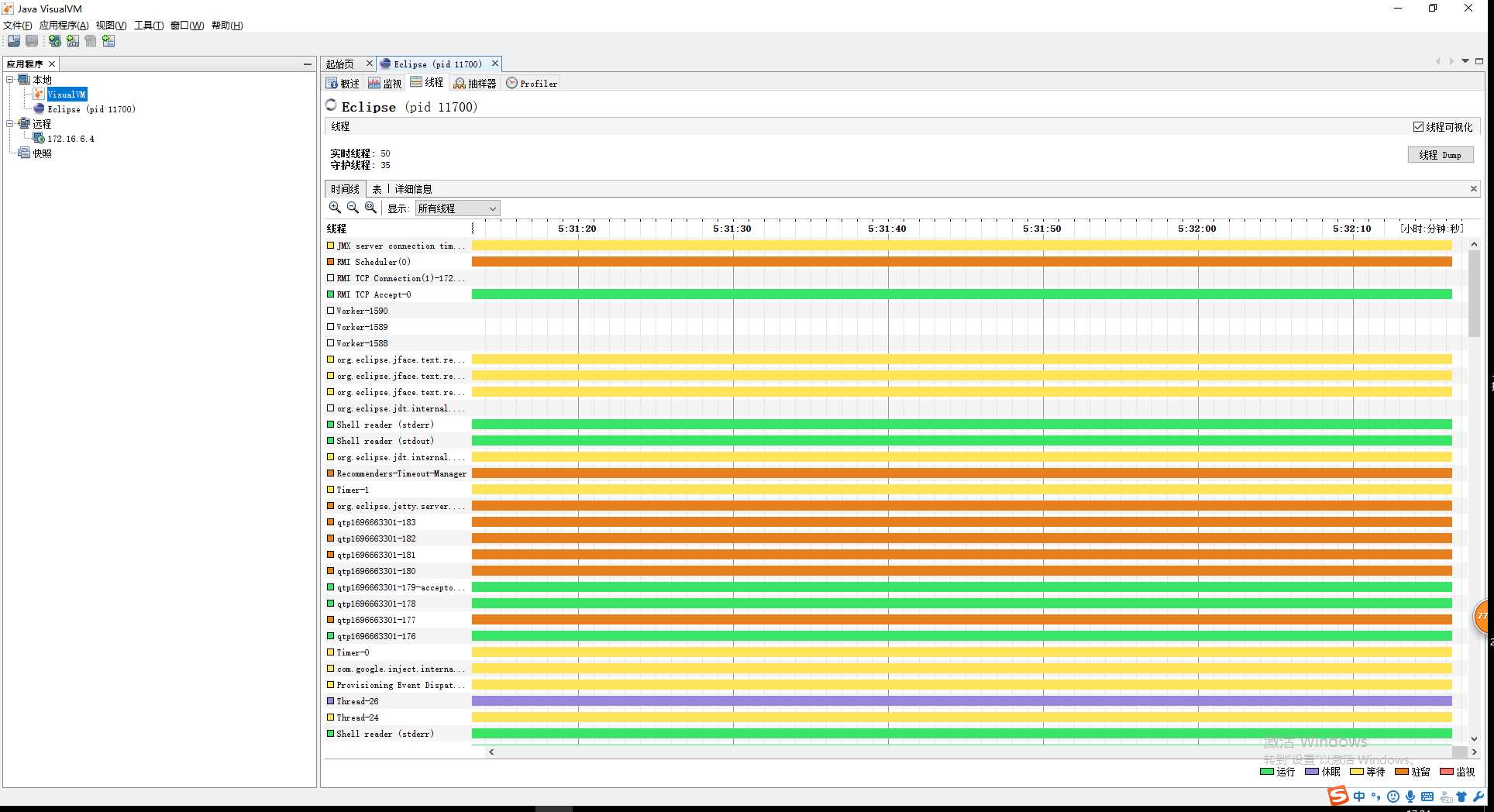The height and width of the screenshot is (812, 1494).
Task: Click the 驻留 orange legend swatch
Action: click(x=1402, y=772)
